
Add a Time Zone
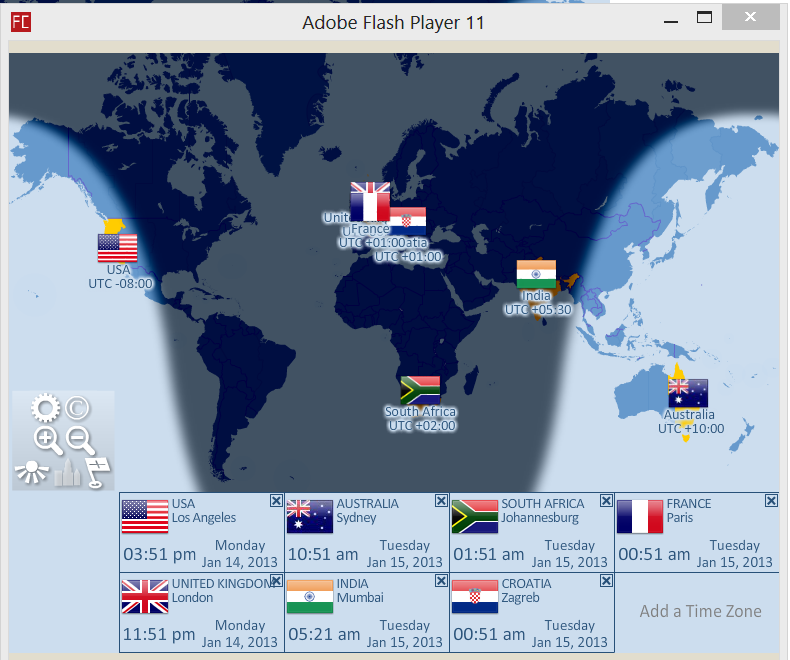[700, 611]
